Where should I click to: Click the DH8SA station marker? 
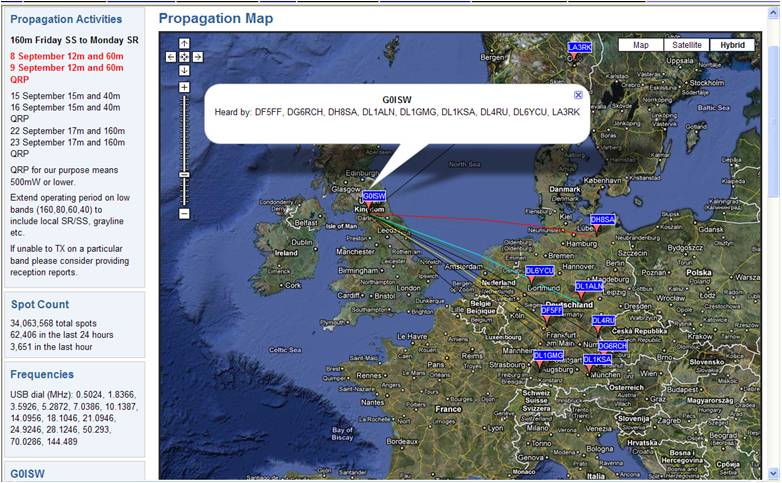click(x=602, y=219)
